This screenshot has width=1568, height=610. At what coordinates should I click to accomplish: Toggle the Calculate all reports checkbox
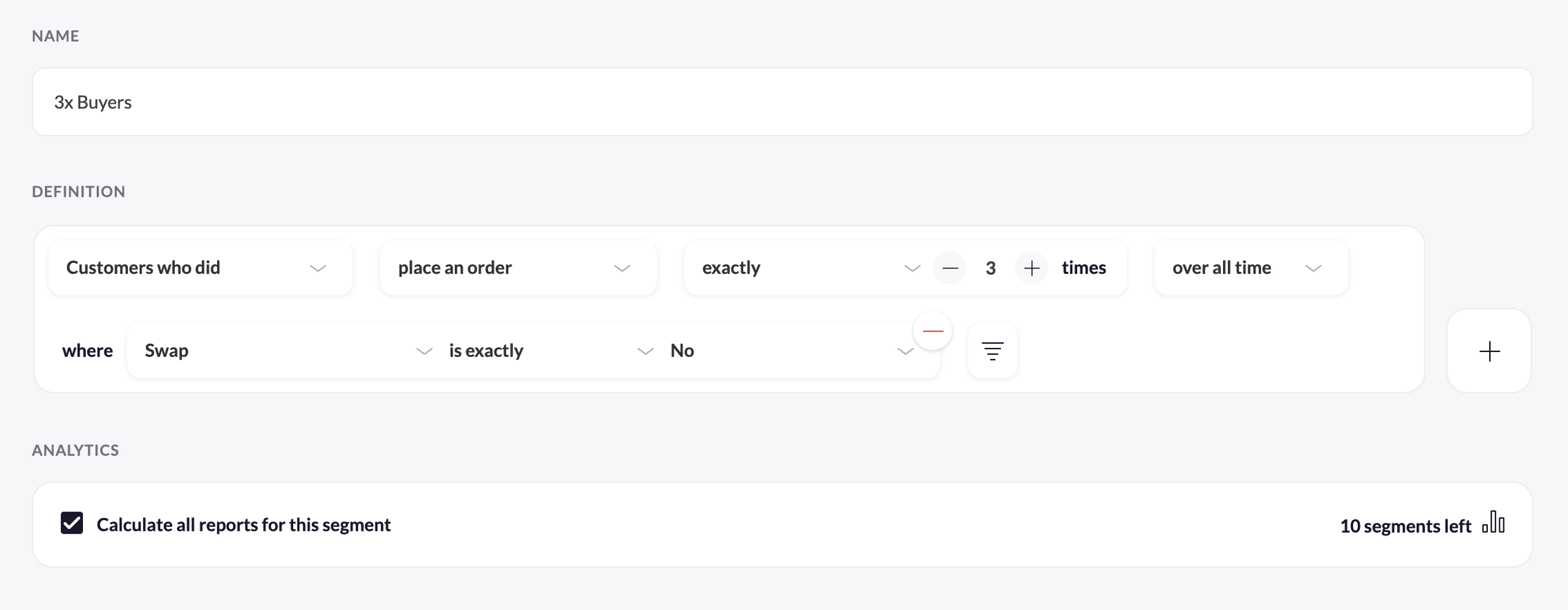coord(72,524)
